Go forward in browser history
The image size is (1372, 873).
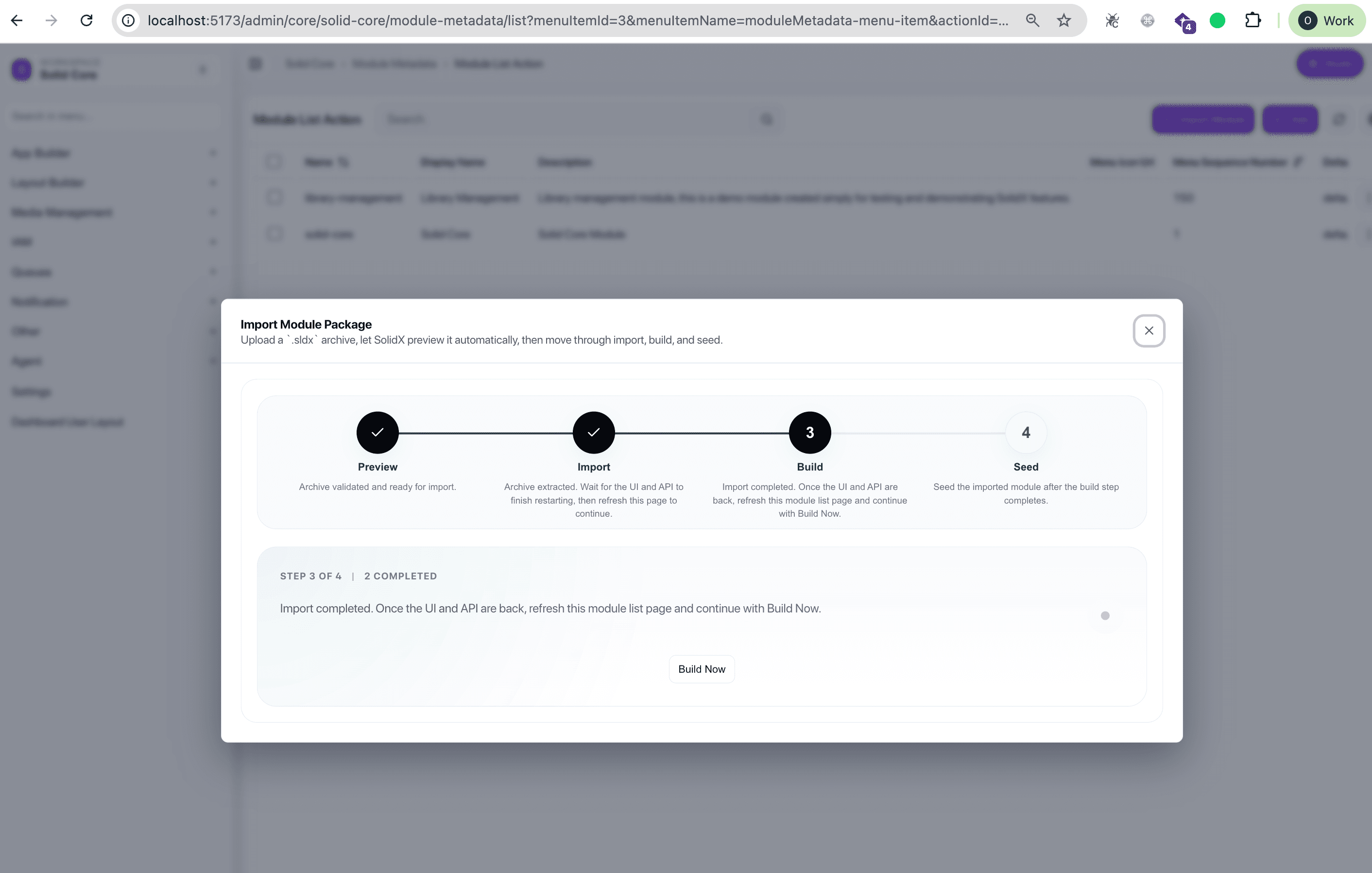pos(51,20)
